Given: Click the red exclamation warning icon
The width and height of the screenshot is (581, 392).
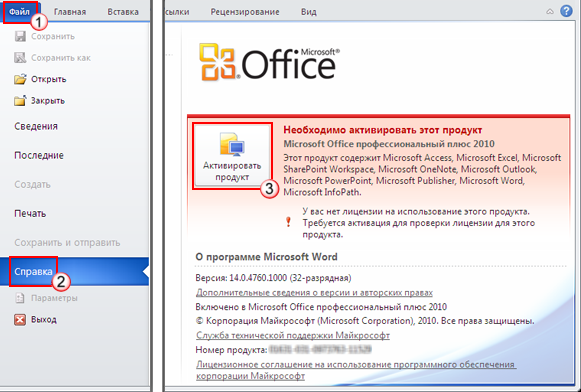Looking at the screenshot, I should click(288, 222).
